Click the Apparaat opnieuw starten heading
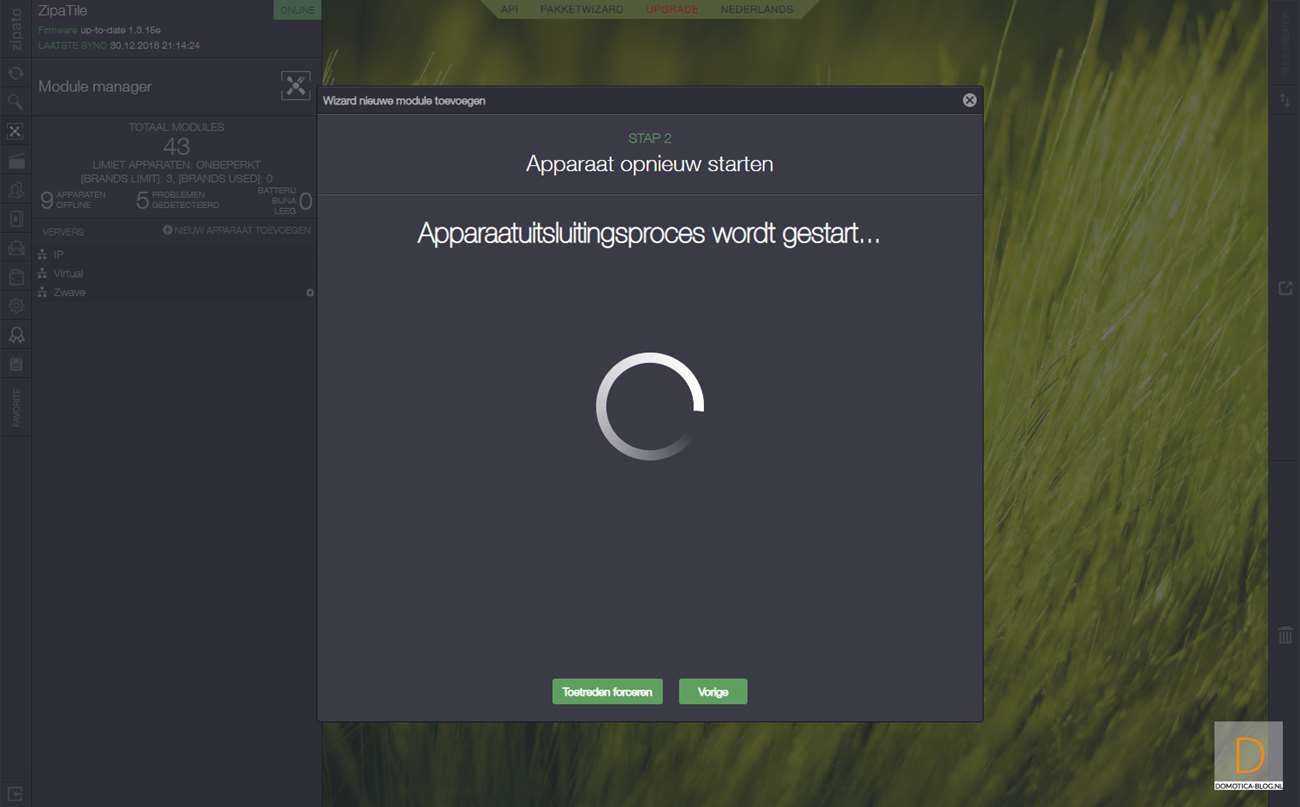This screenshot has width=1300, height=807. (x=650, y=164)
